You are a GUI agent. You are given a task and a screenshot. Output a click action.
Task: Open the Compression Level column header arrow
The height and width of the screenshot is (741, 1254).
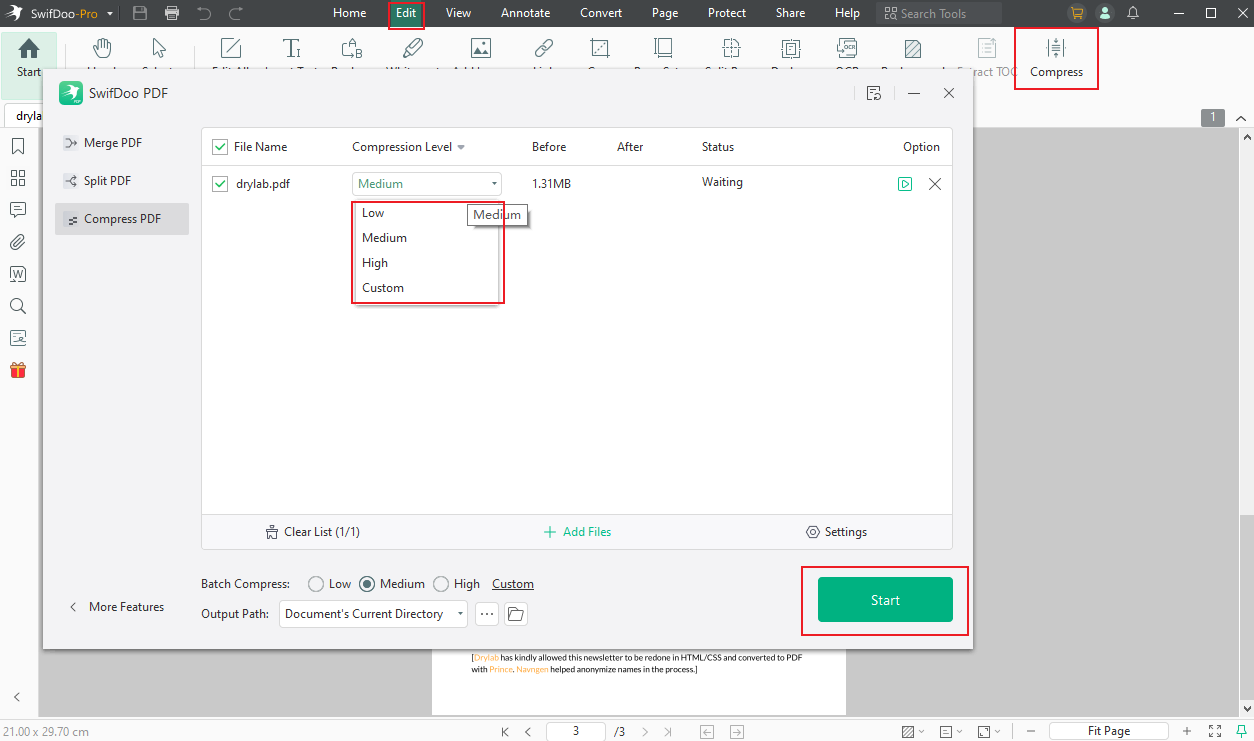point(461,148)
